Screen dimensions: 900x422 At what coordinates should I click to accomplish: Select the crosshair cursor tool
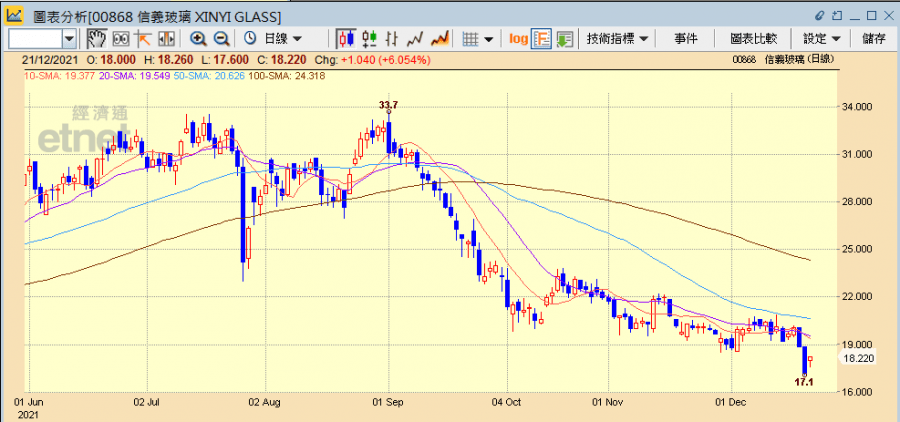[x=143, y=38]
